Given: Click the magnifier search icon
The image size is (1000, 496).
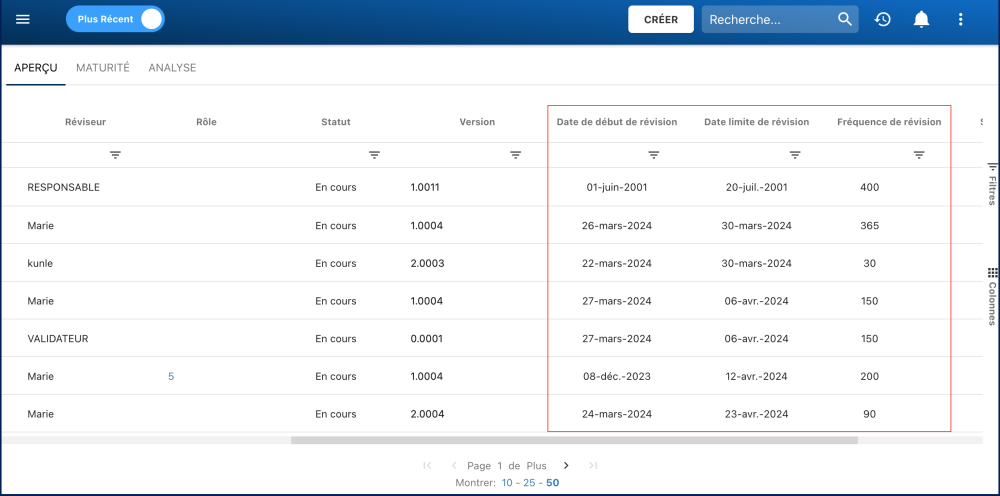Looking at the screenshot, I should (x=845, y=19).
